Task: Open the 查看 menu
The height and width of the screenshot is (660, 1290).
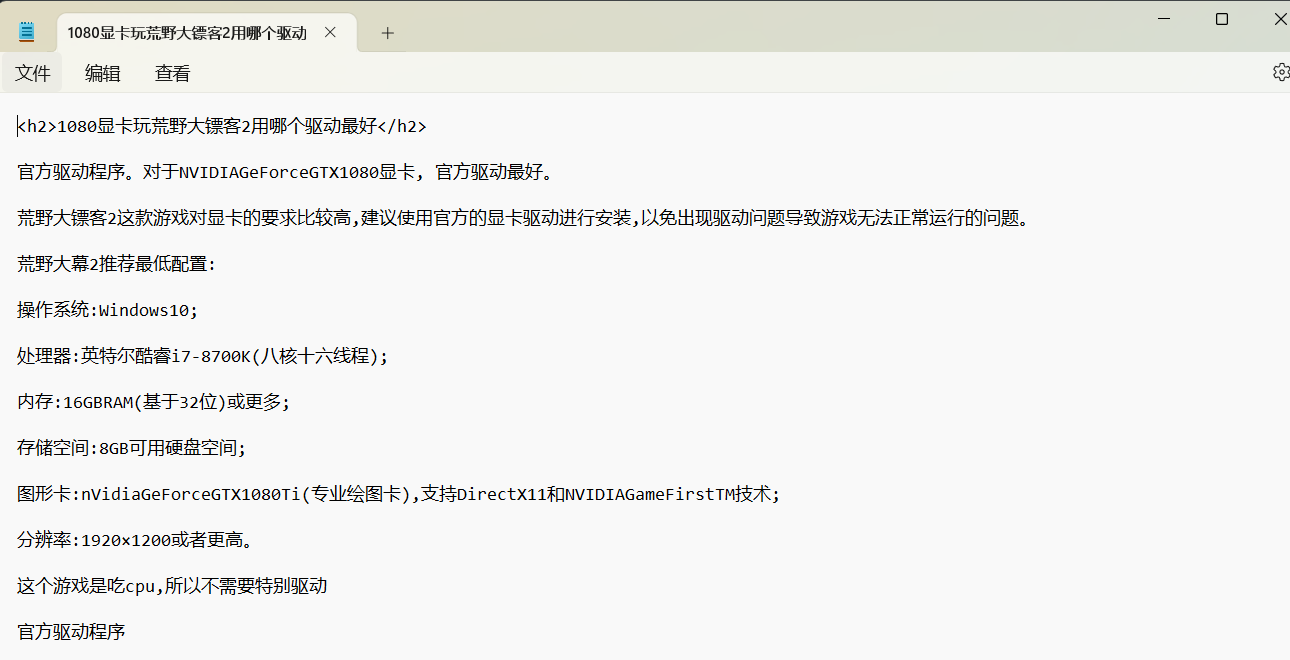Action: 173,73
